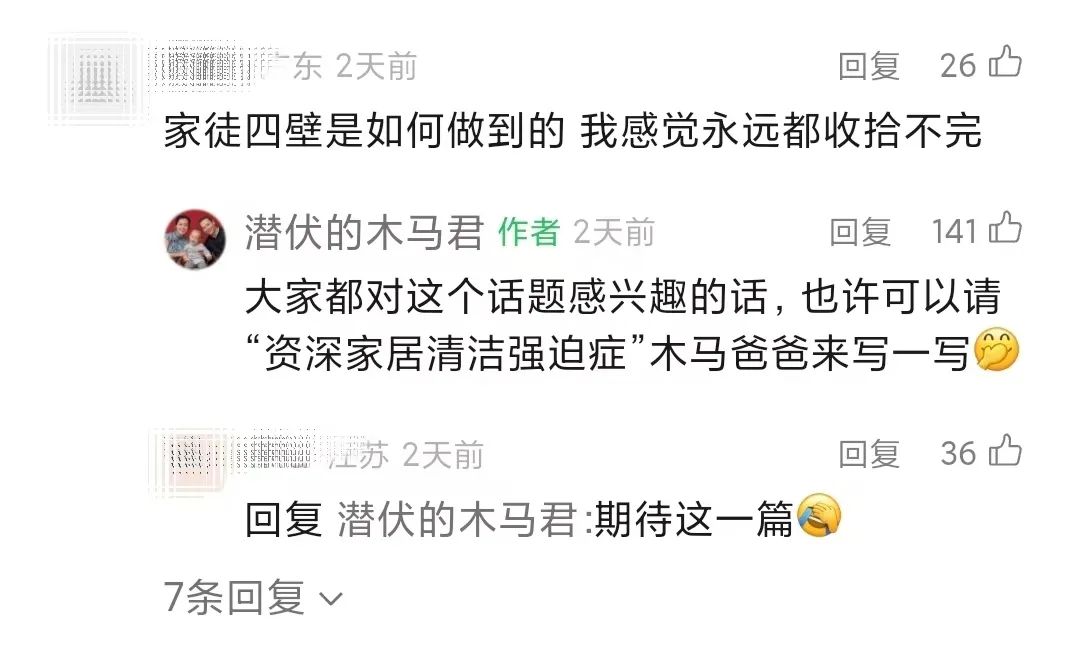Like the reply with 36 likes
This screenshot has width=1080, height=662.
point(1006,451)
